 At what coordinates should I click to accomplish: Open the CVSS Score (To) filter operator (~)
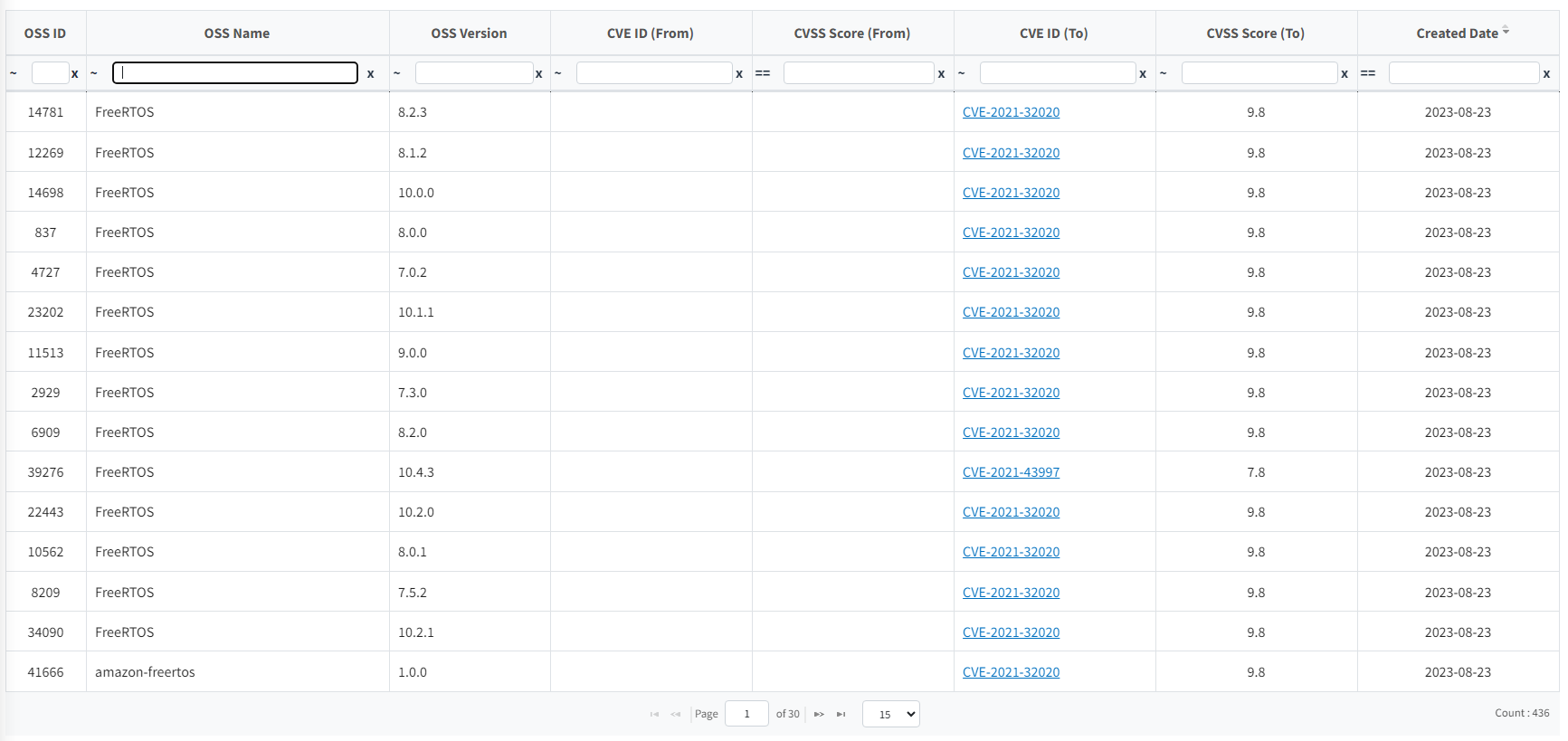pyautogui.click(x=1164, y=73)
